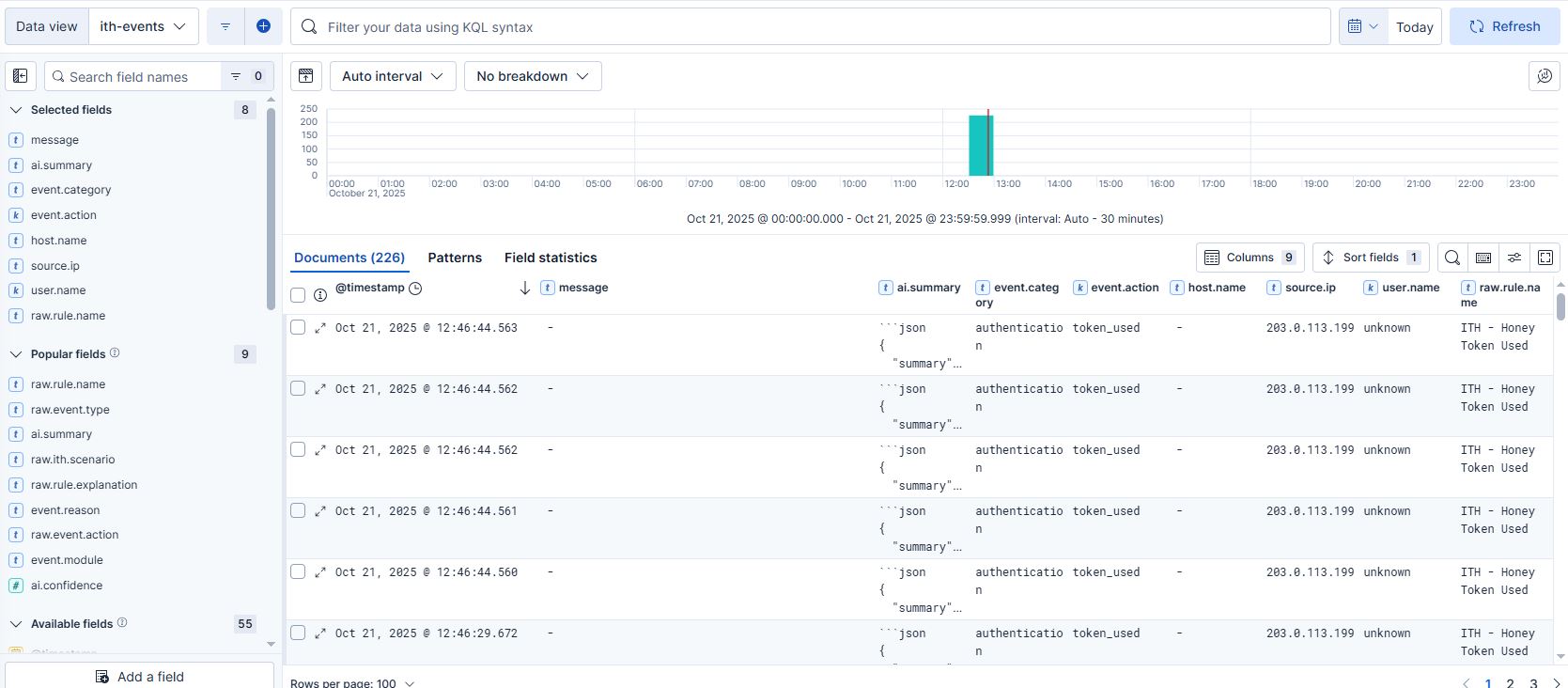This screenshot has width=1568, height=688.
Task: Click the sort arrow on timestamp column
Action: coord(525,288)
